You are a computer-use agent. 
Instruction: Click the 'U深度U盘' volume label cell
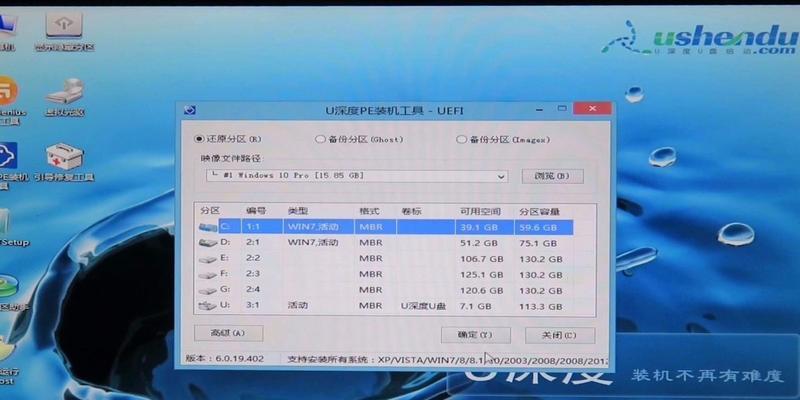coord(423,306)
